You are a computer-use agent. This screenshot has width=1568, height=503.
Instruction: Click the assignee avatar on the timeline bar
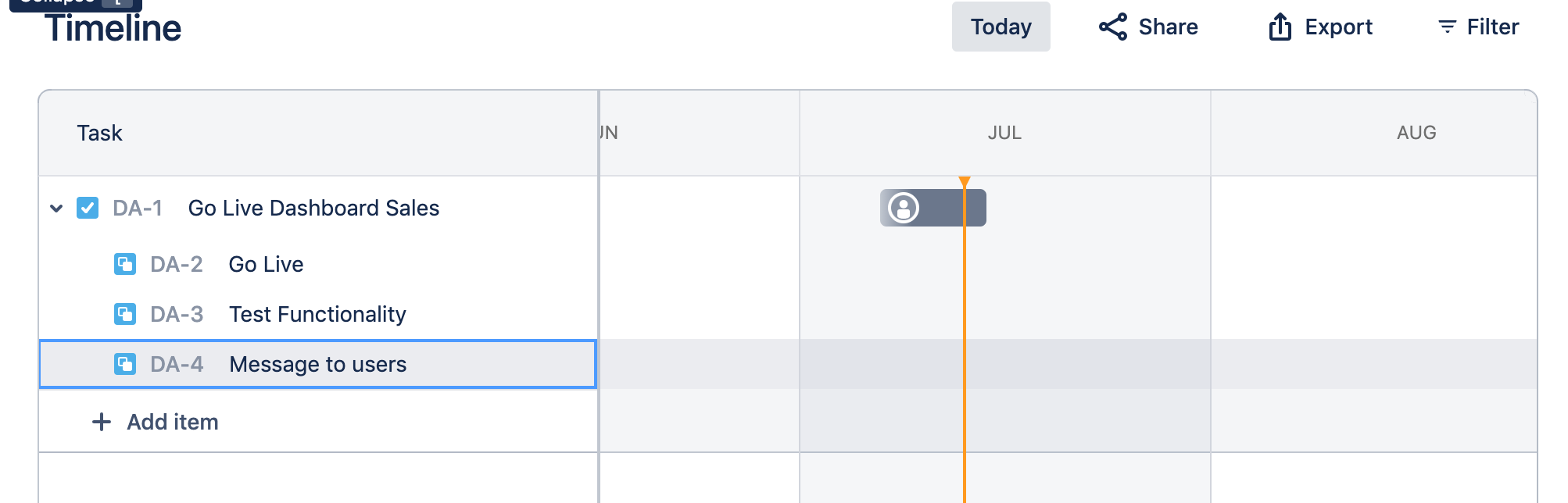click(904, 208)
